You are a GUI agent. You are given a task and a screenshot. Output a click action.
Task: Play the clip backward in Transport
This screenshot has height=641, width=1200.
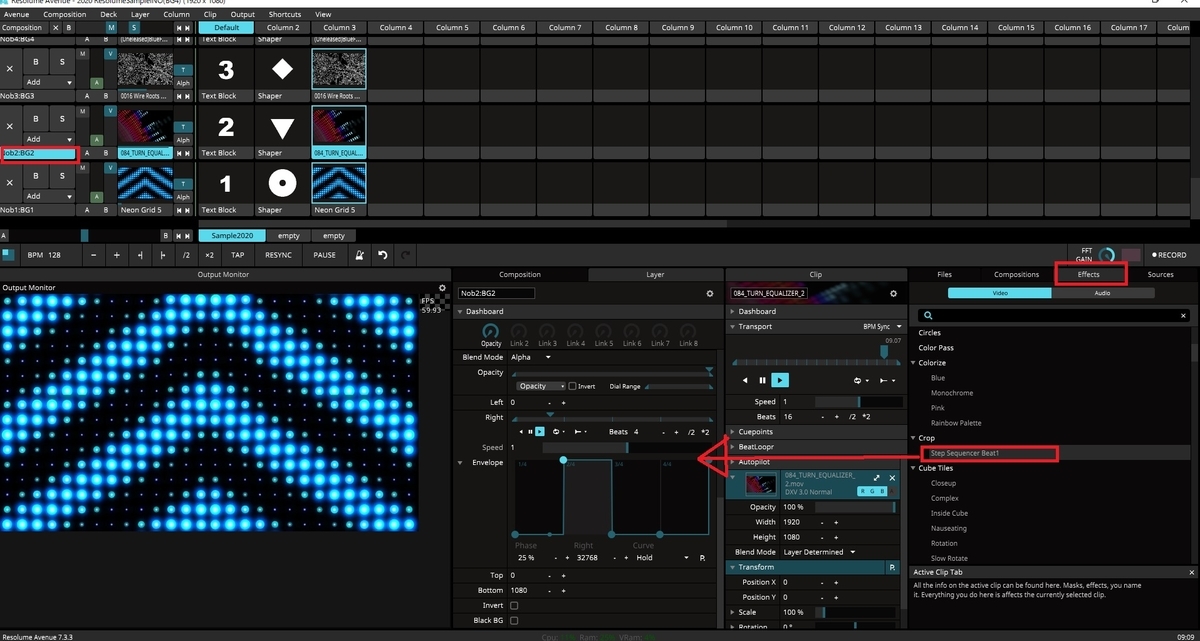(744, 380)
